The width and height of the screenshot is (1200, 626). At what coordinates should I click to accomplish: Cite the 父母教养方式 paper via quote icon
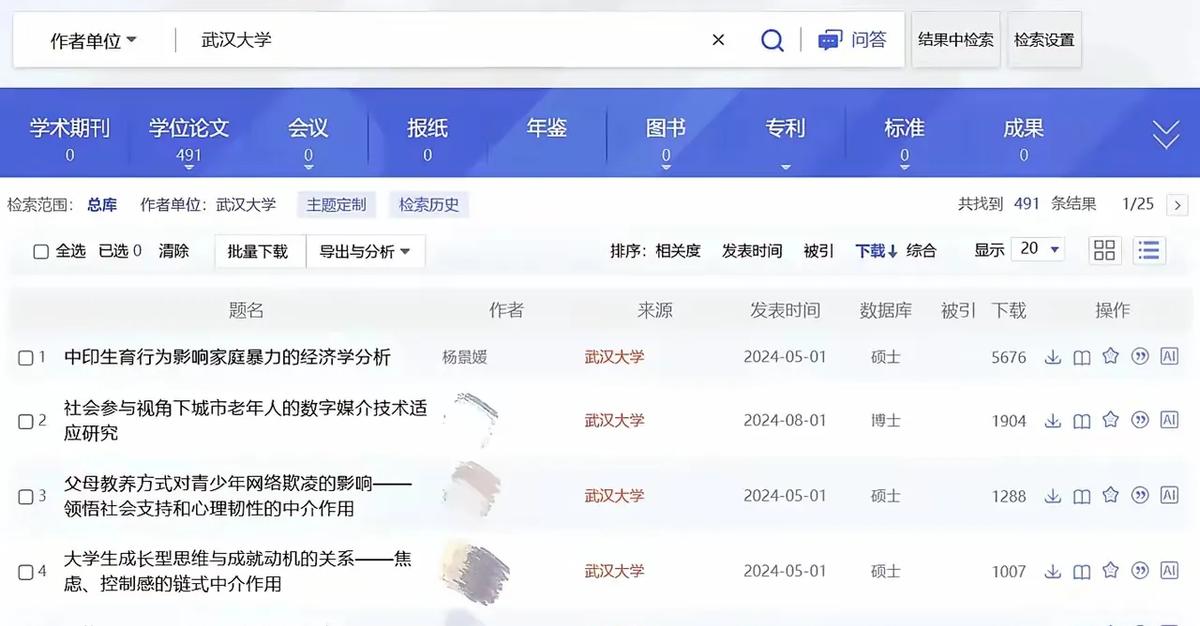pos(1140,495)
